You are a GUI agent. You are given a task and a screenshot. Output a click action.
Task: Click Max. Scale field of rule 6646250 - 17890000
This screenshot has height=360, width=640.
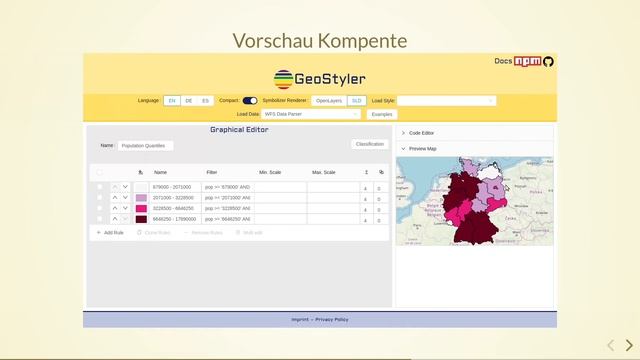[333, 219]
